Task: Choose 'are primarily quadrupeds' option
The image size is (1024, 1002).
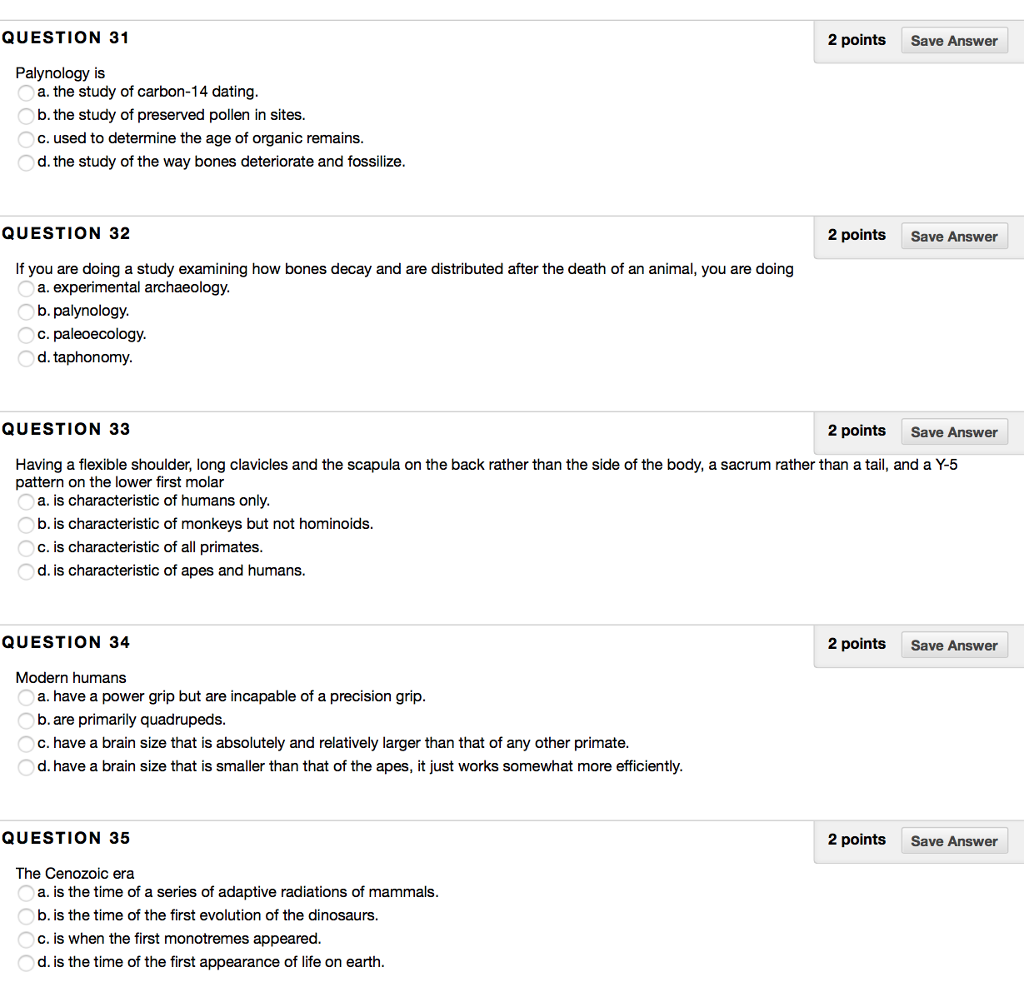Action: click(25, 720)
